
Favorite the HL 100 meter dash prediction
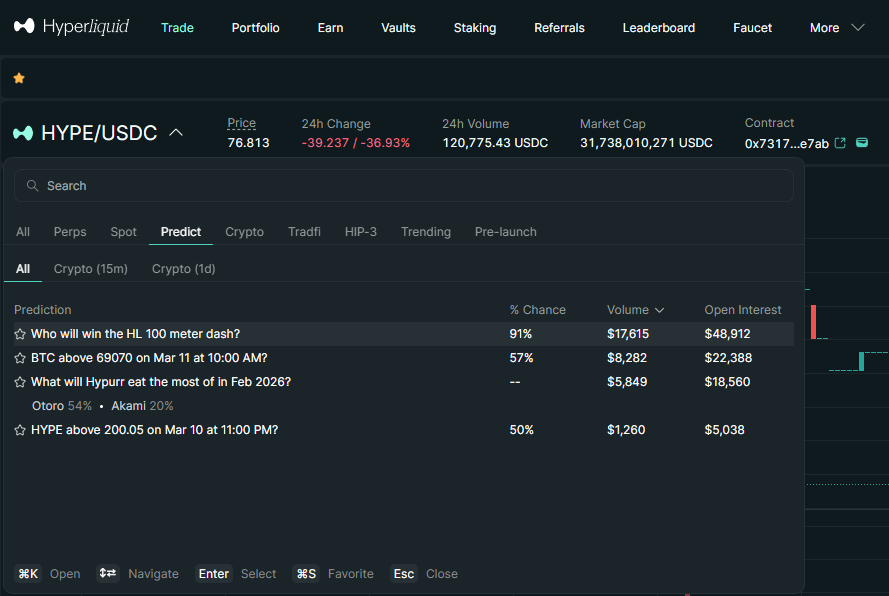[x=20, y=334]
